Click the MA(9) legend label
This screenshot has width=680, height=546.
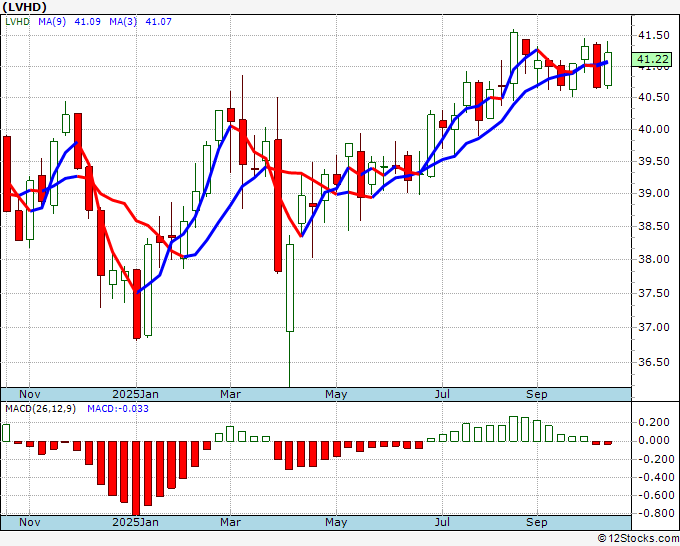[x=52, y=21]
